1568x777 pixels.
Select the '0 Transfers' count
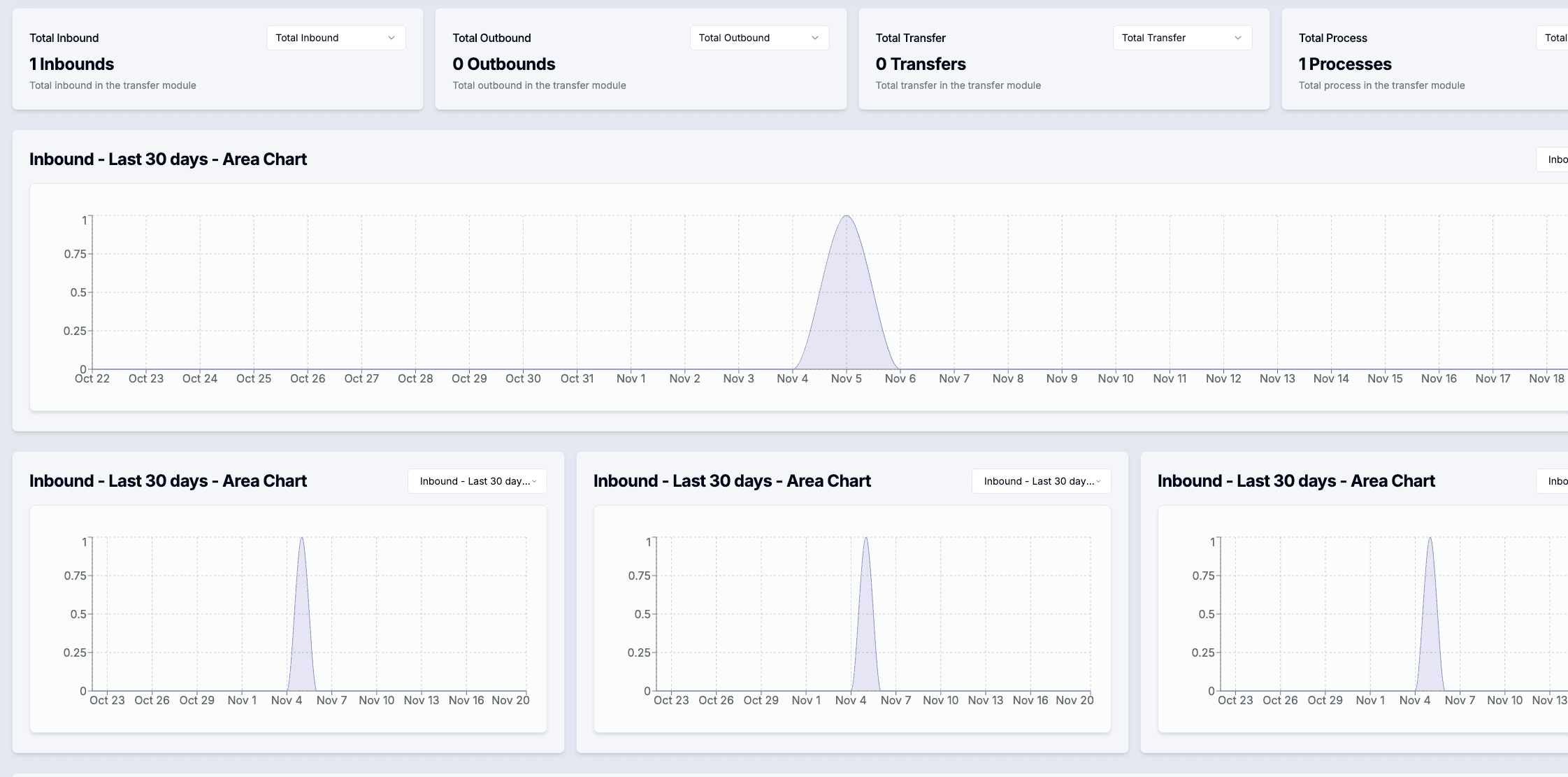coord(921,64)
